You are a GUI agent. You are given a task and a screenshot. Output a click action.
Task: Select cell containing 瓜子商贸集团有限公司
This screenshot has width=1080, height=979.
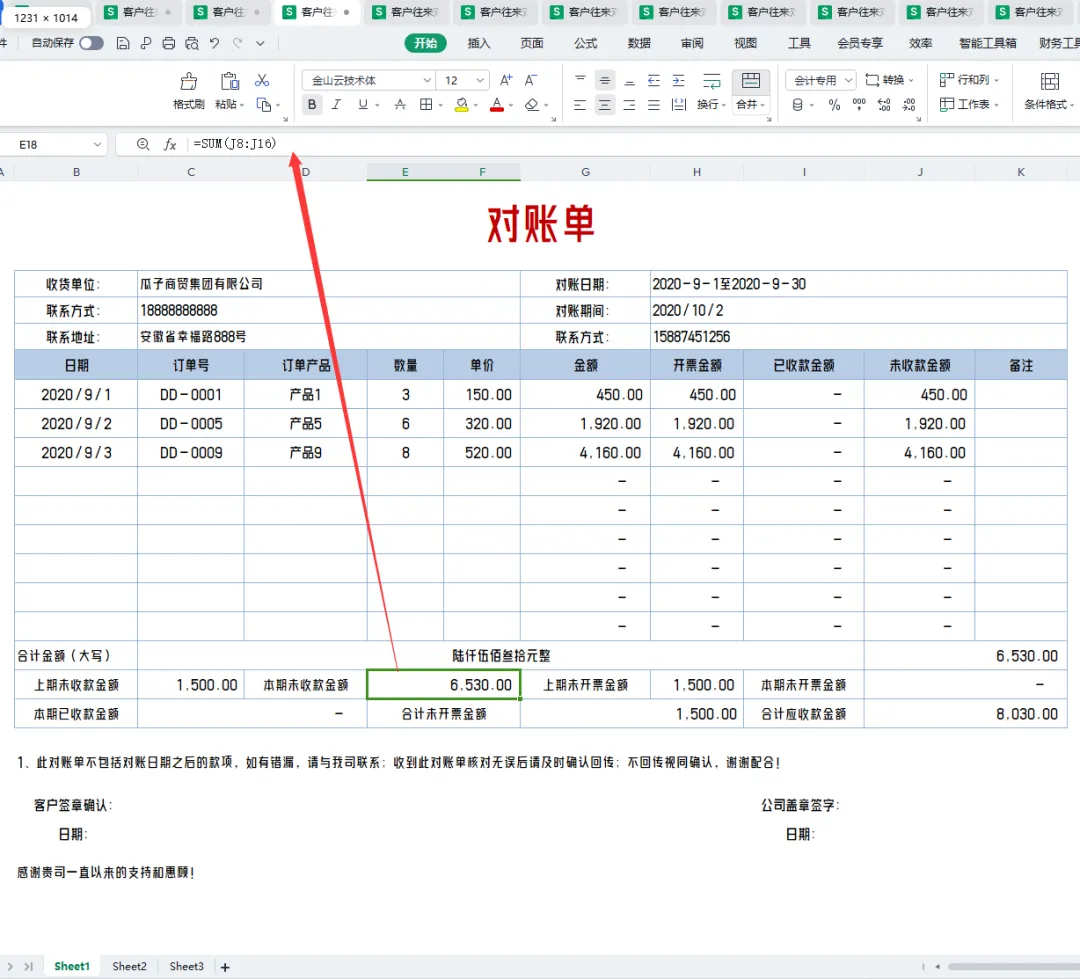(x=329, y=284)
